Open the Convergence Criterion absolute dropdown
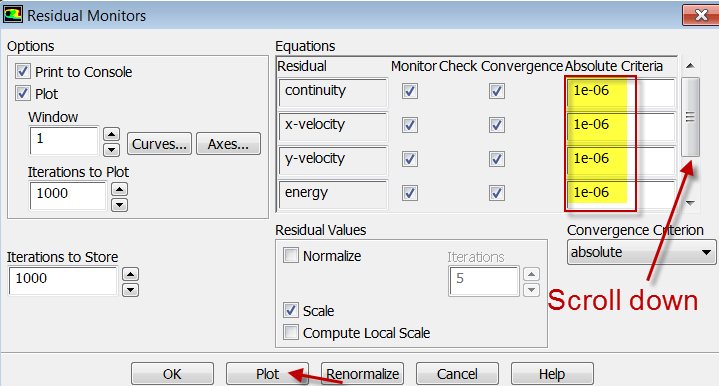 pyautogui.click(x=641, y=252)
